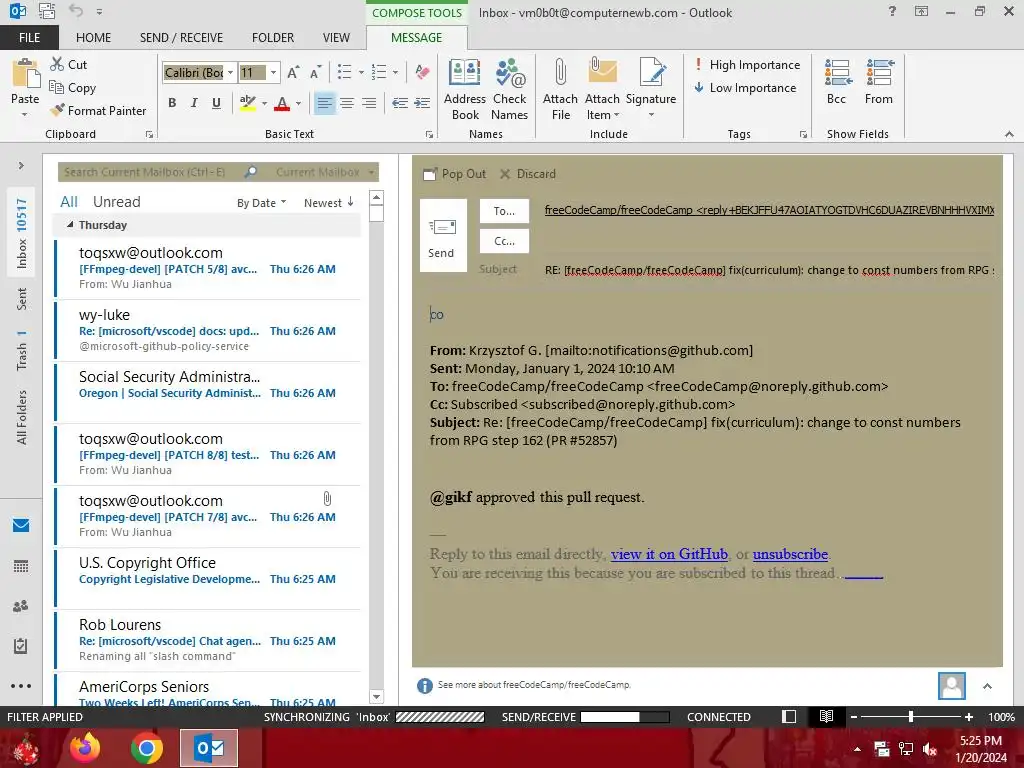Screen dimensions: 1024x768
Task: Toggle Bold formatting
Action: coord(172,103)
